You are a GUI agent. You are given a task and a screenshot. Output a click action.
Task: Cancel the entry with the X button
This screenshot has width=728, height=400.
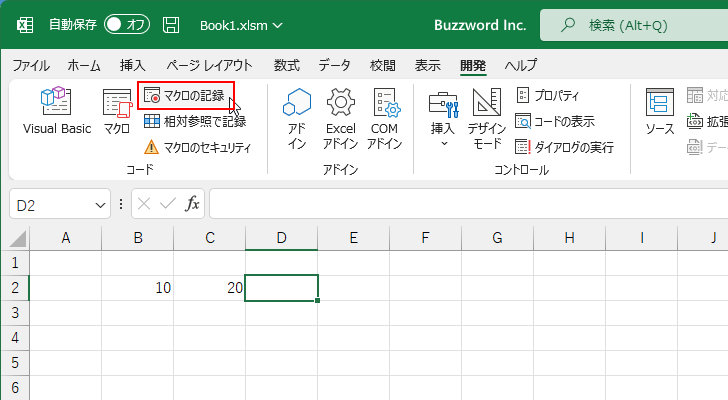tap(144, 204)
